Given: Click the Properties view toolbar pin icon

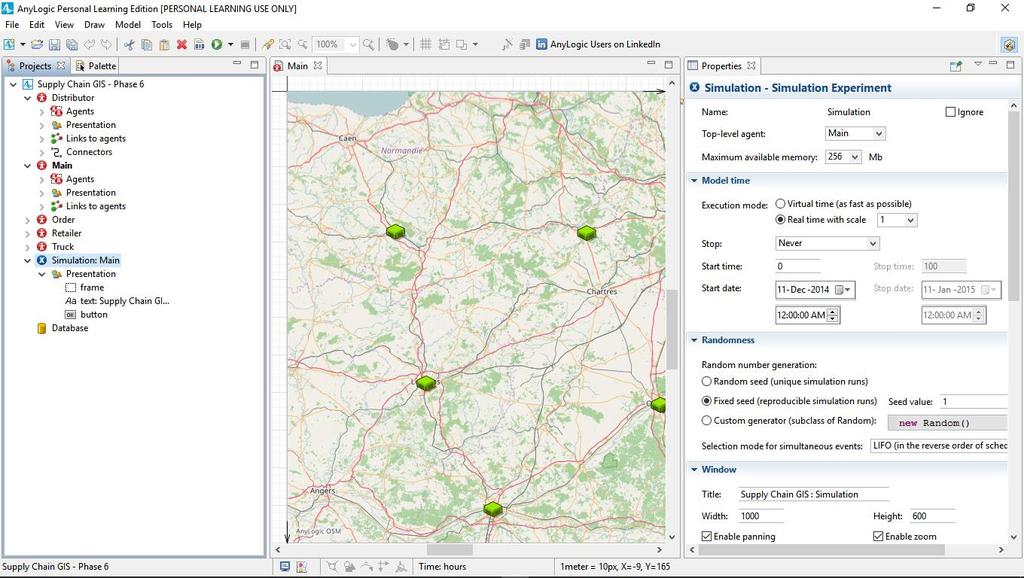Looking at the screenshot, I should [956, 65].
